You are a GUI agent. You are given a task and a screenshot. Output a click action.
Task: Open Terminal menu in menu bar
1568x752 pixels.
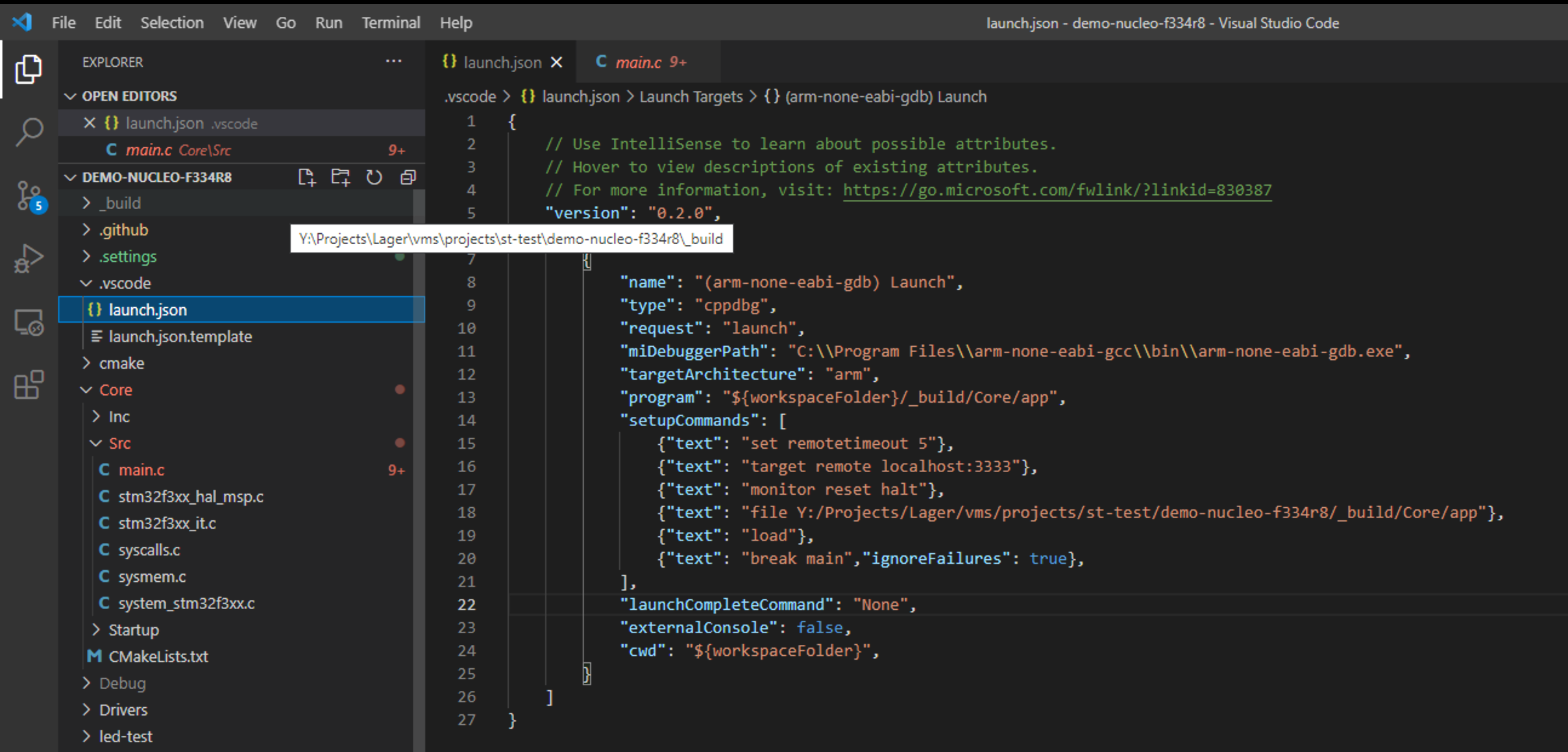[389, 22]
